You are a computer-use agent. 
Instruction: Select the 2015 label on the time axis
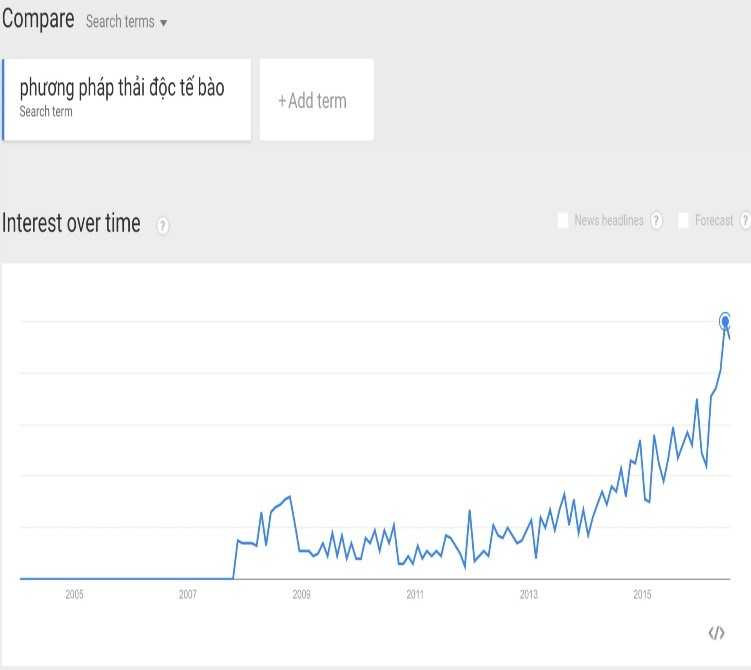(x=642, y=595)
